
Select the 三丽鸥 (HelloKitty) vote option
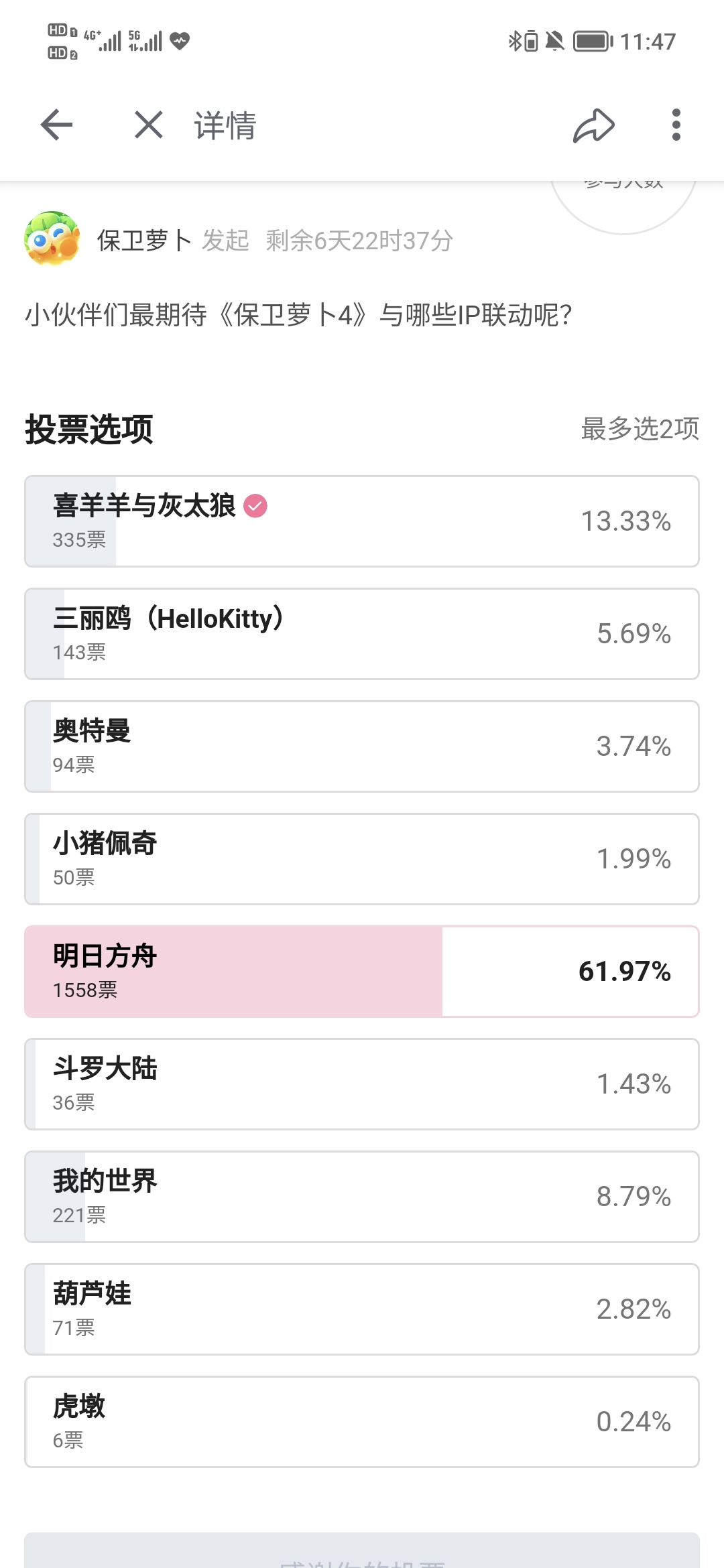pyautogui.click(x=362, y=634)
